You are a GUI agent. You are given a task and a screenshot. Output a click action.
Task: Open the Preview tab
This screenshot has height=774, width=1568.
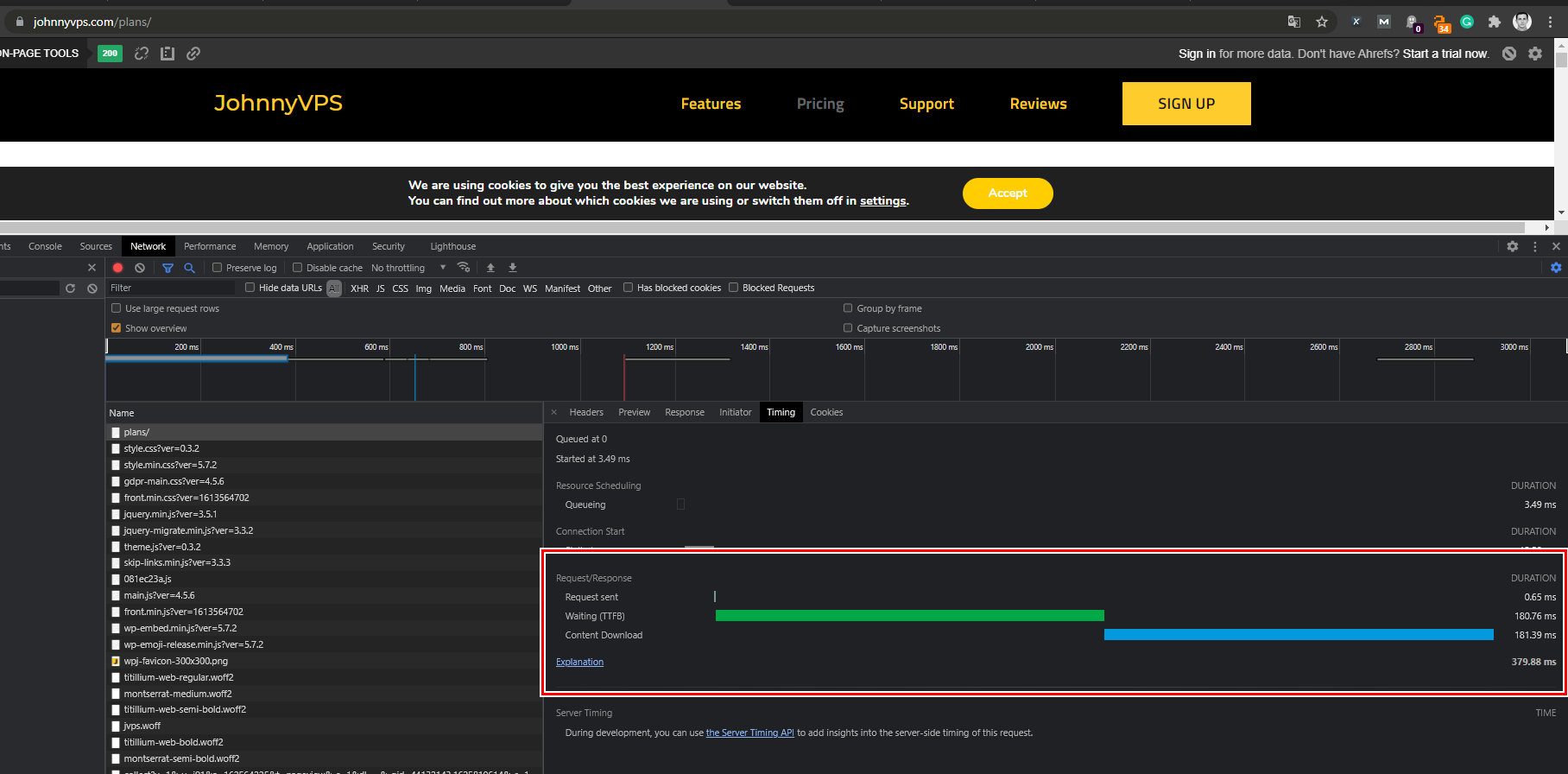[x=635, y=412]
